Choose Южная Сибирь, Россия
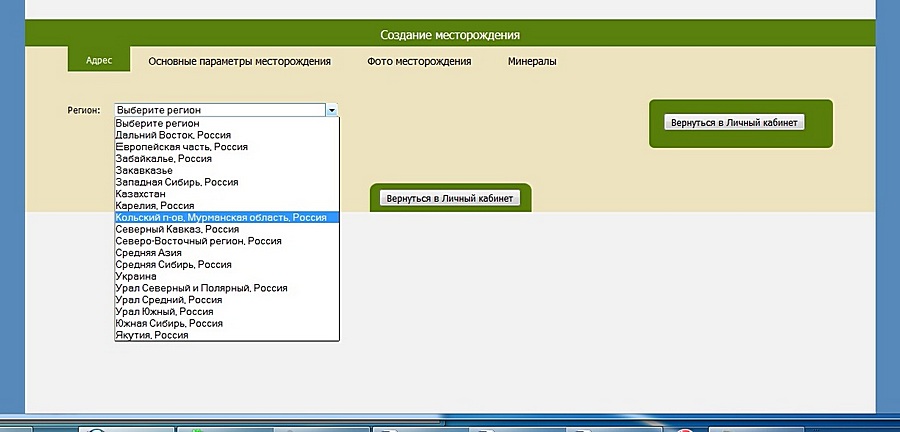 [227, 324]
